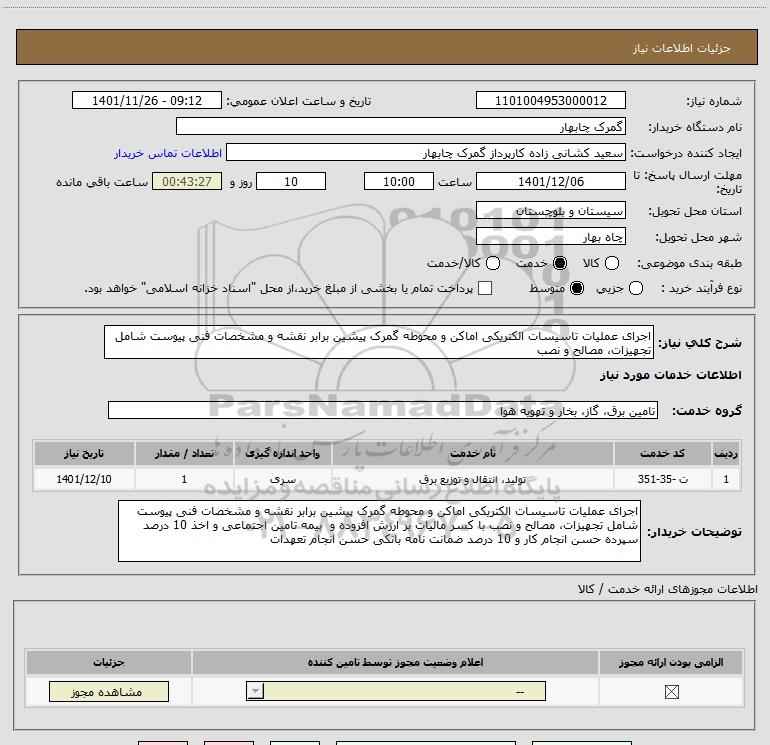
Task: Click the remaining days field showing 10
Action: (291, 181)
